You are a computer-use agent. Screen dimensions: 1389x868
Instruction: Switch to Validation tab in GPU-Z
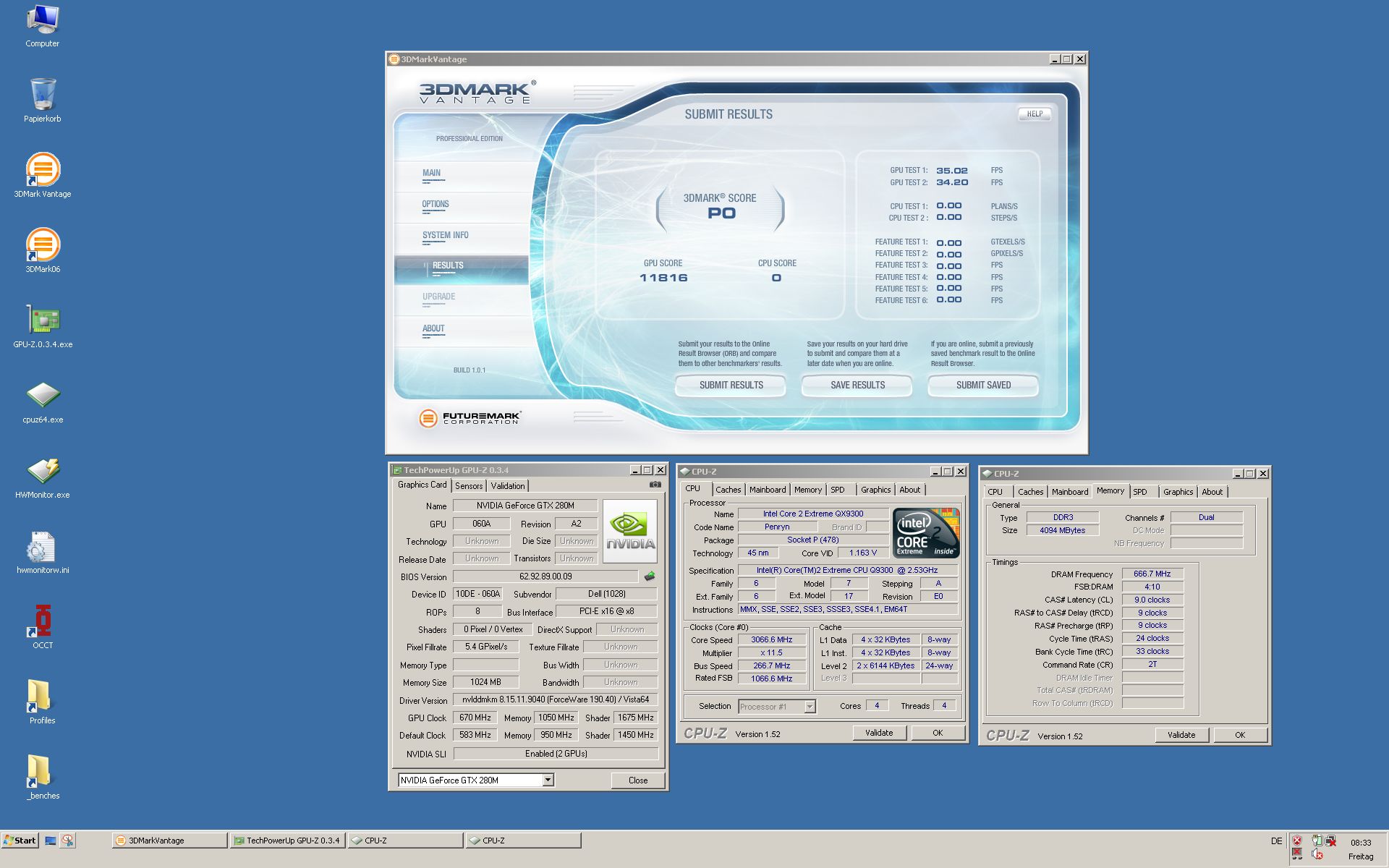point(508,486)
